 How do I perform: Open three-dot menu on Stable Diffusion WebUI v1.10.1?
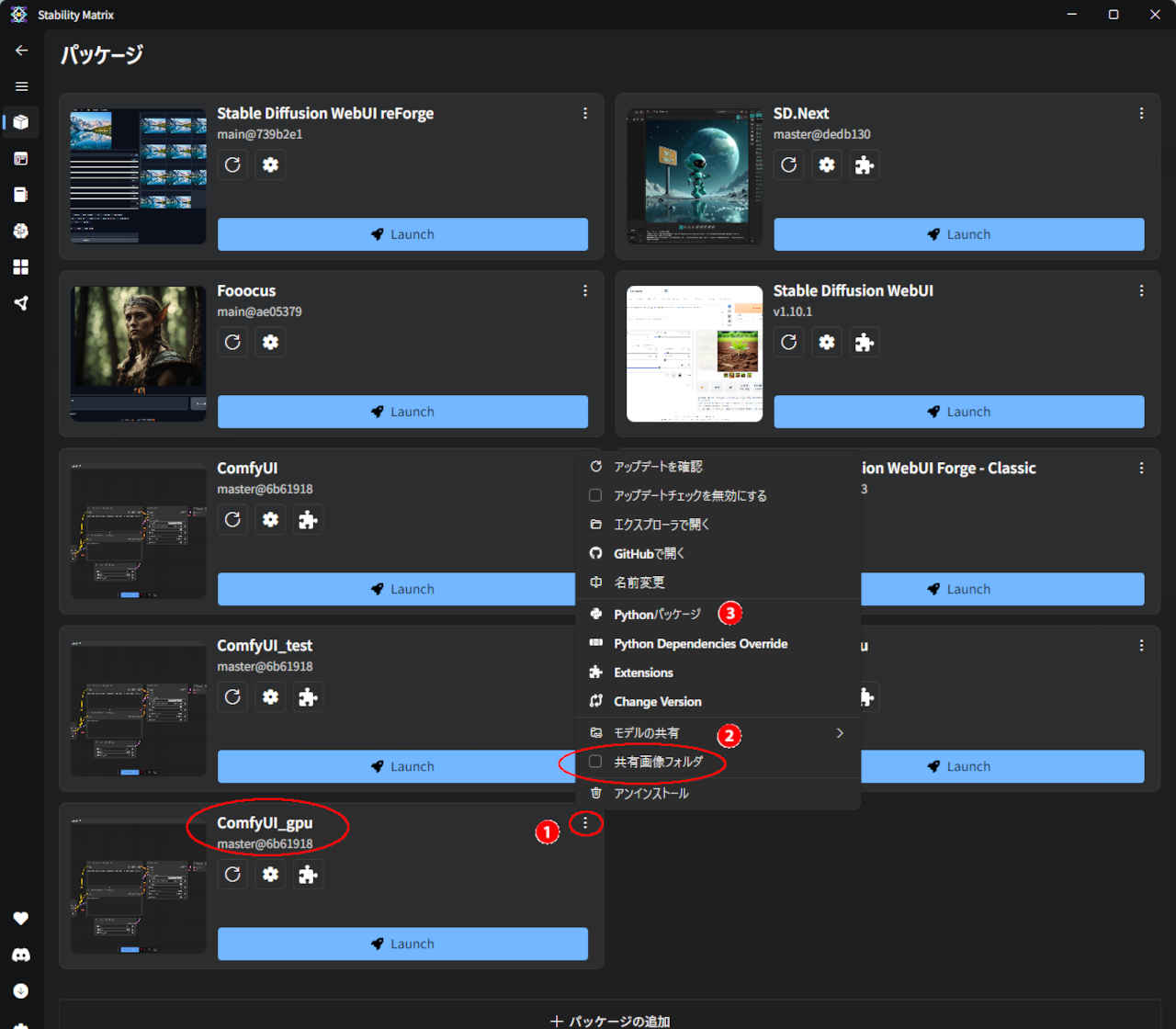pos(1141,290)
